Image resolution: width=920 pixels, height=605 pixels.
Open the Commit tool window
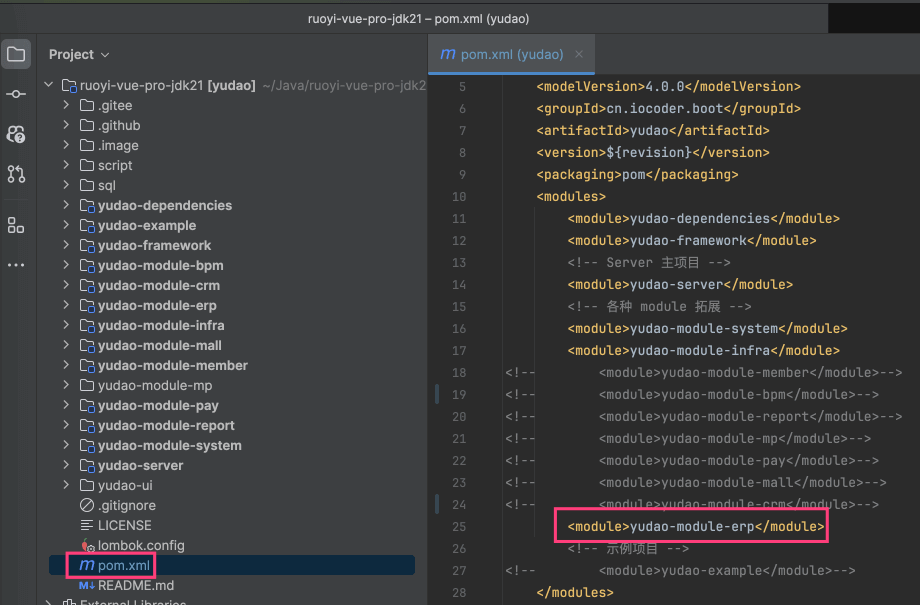pos(16,94)
